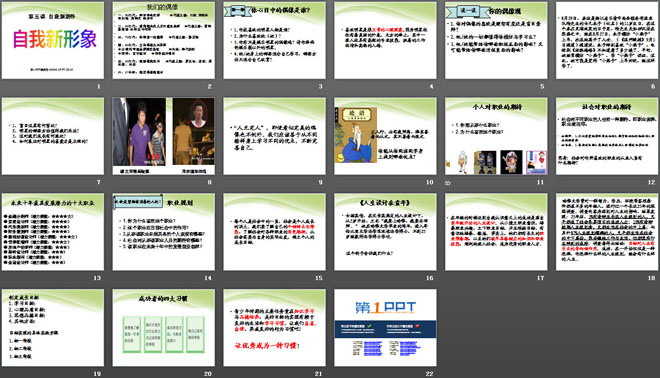This screenshot has width=660, height=378.
Task: Select slide 1 titled 自我新形象
Action: pyautogui.click(x=53, y=40)
